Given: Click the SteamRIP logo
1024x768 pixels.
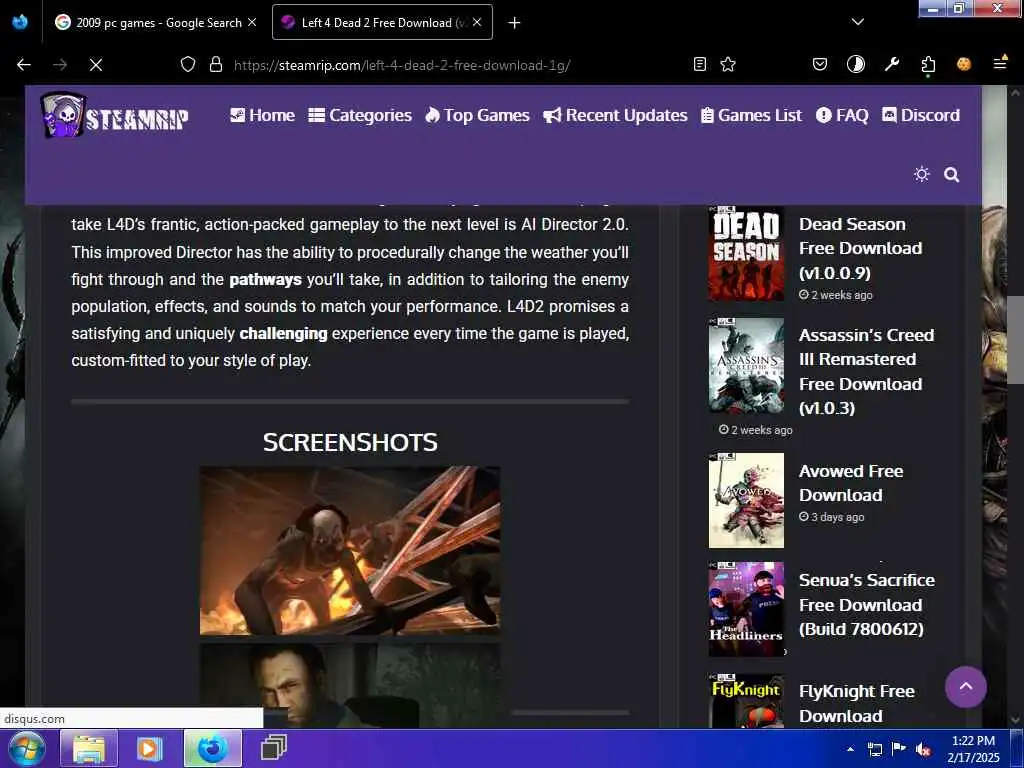Looking at the screenshot, I should point(115,116).
